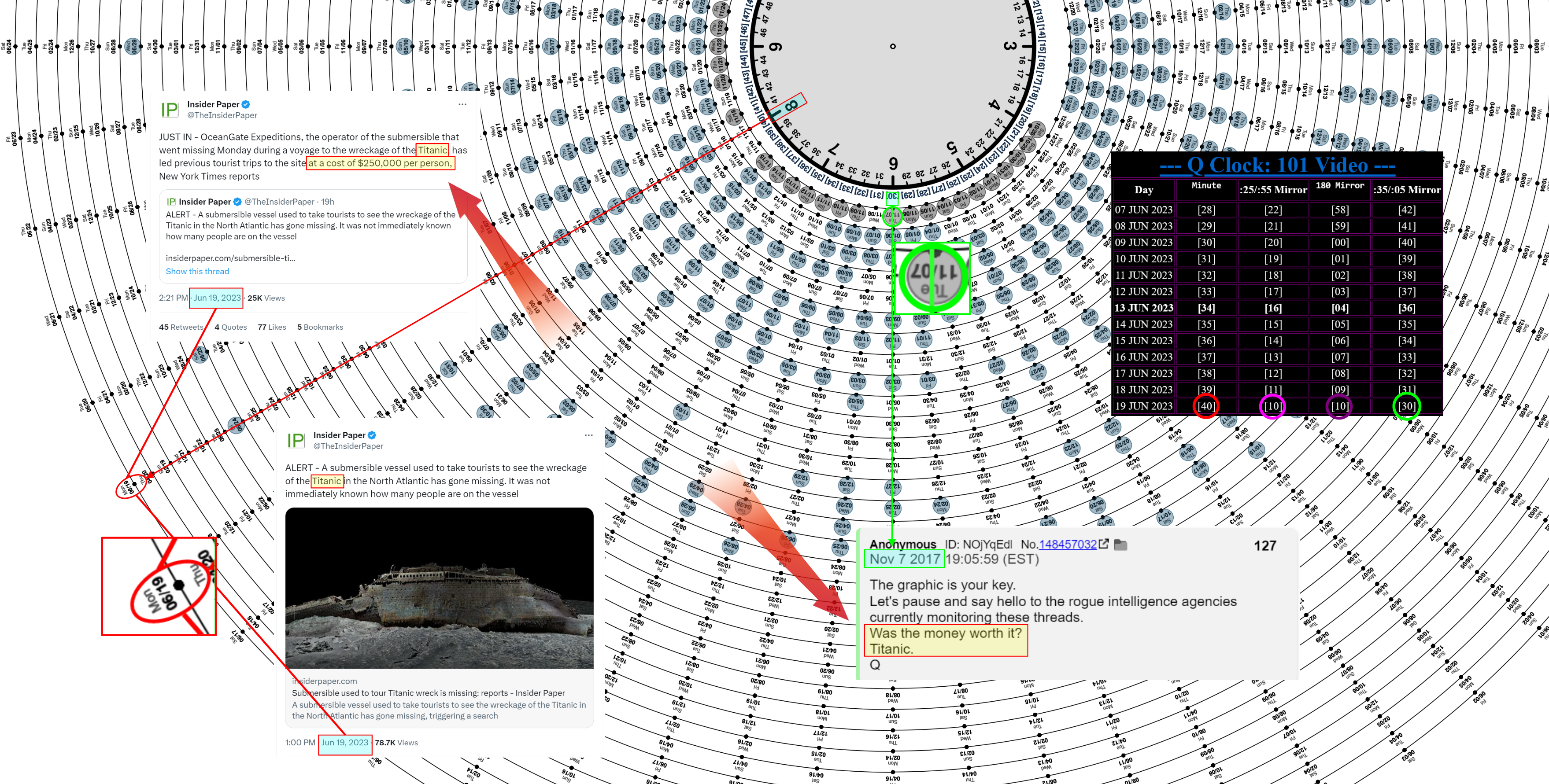The height and width of the screenshot is (784, 1549).
Task: Click the IP avatar on the 1:00 PM tweet
Action: [x=296, y=440]
